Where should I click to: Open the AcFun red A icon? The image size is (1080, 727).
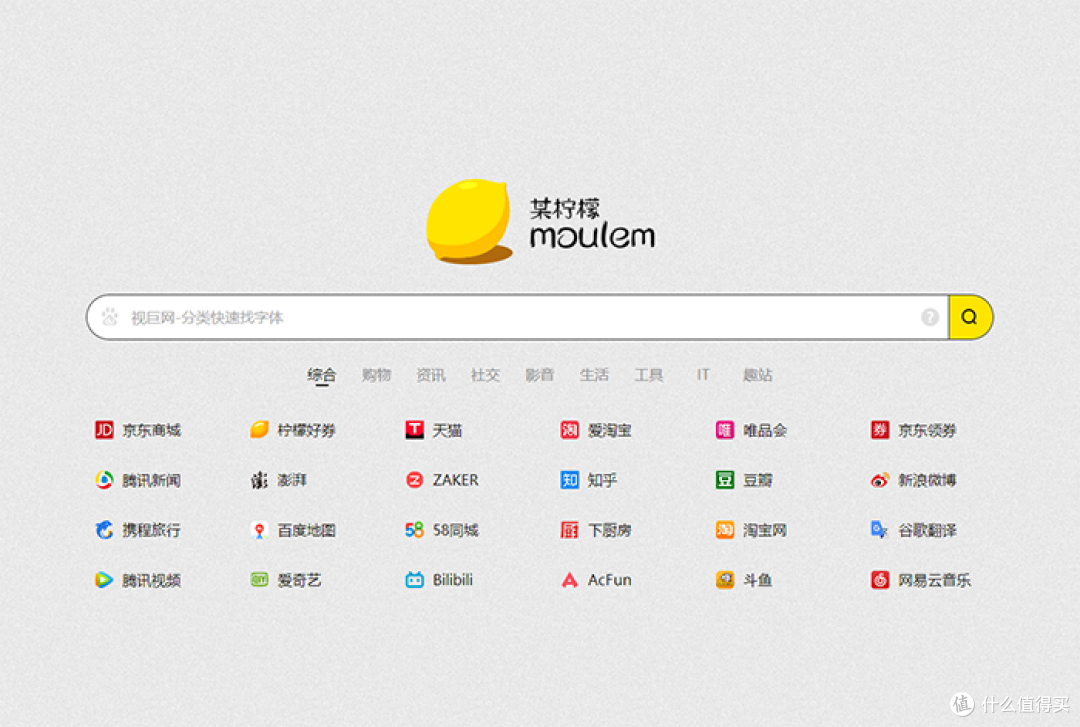pos(570,580)
